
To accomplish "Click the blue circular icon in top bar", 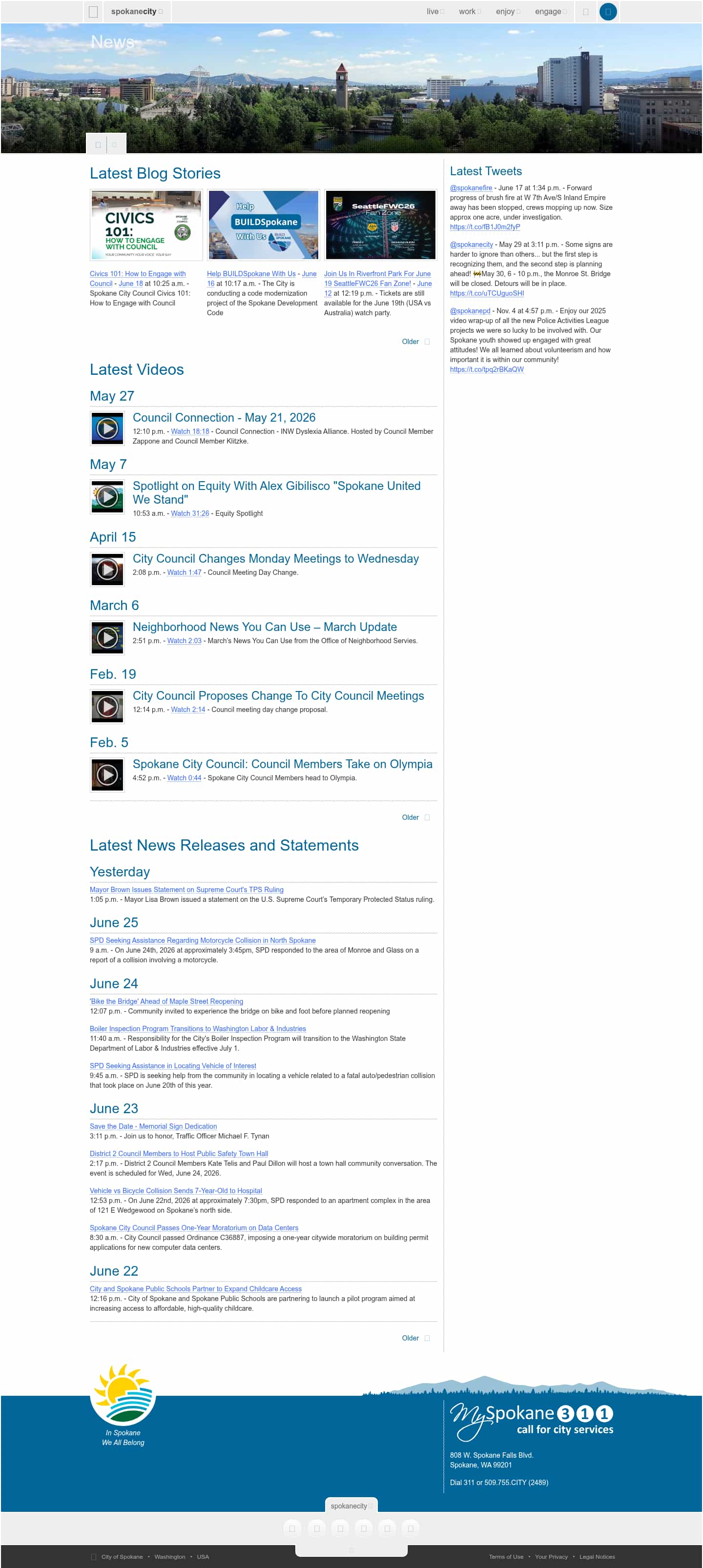I will coord(607,12).
